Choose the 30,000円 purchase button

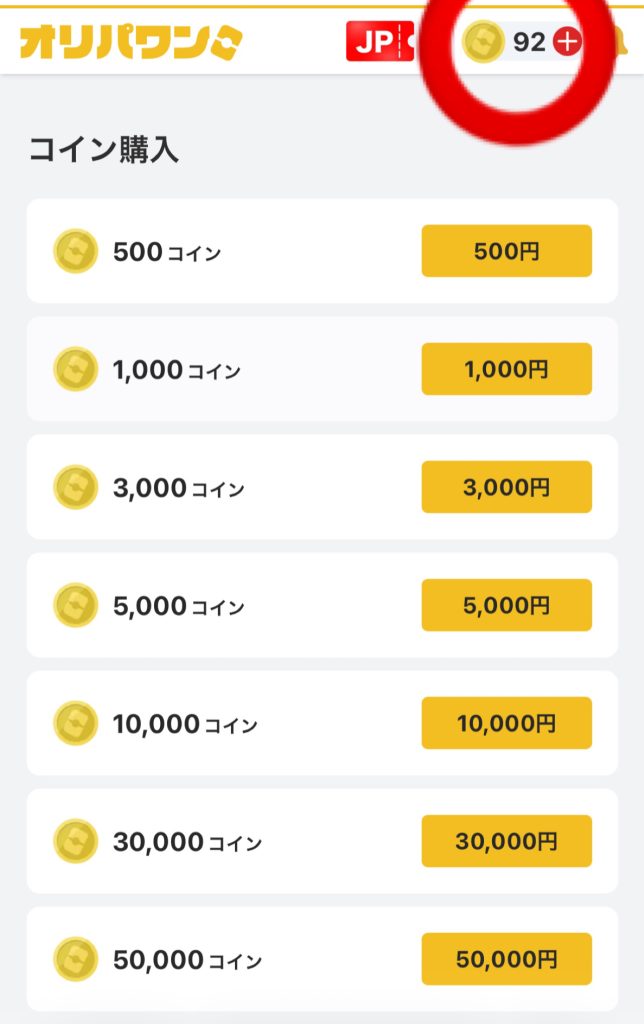506,841
